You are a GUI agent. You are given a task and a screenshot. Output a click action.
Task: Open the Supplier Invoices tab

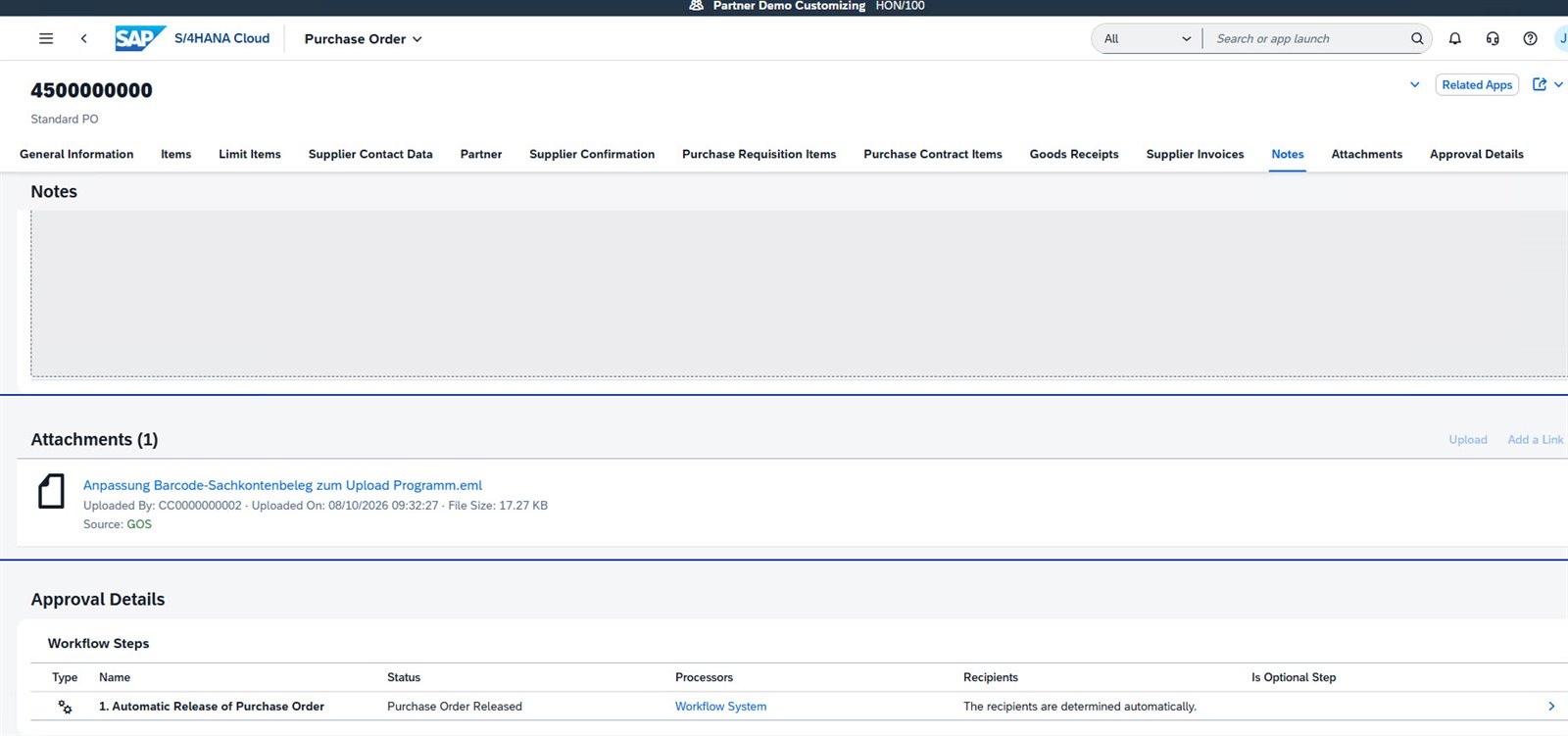(1196, 155)
